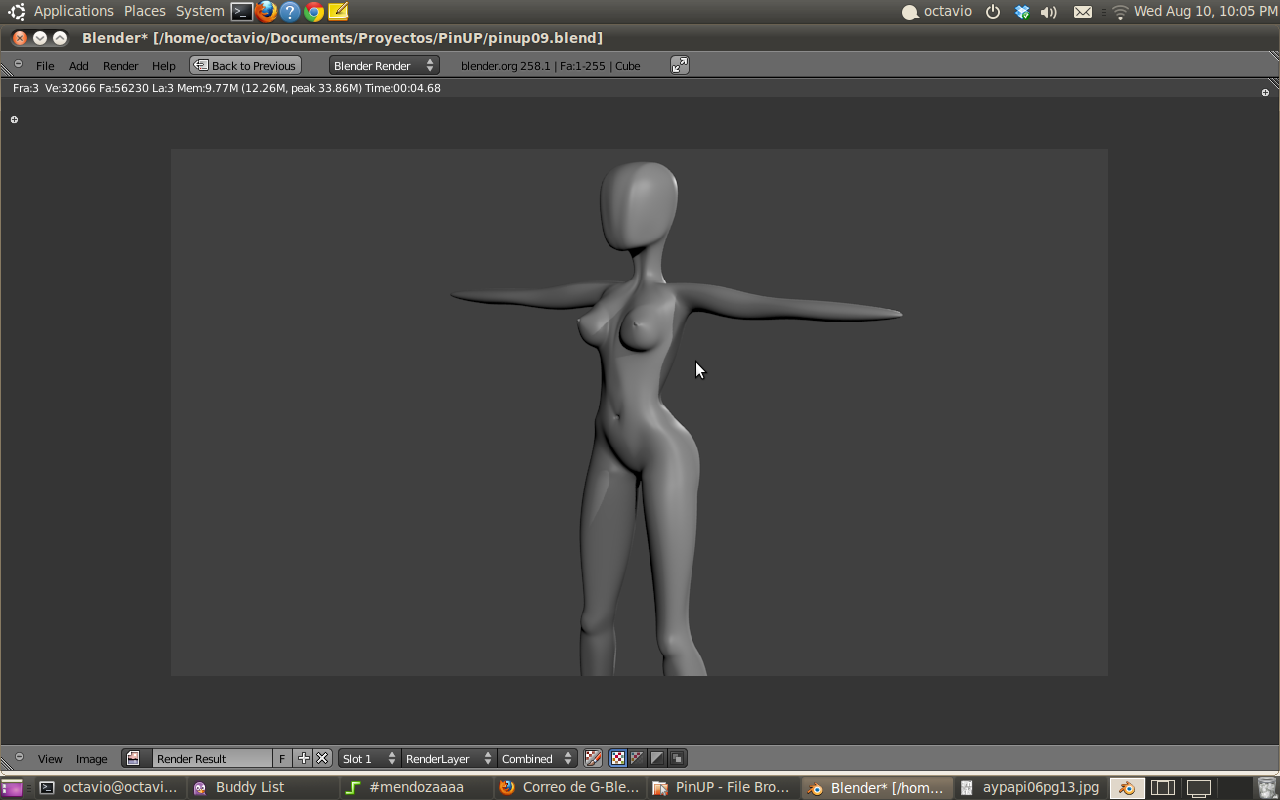
Task: Enable image painting brush icon
Action: [x=593, y=758]
